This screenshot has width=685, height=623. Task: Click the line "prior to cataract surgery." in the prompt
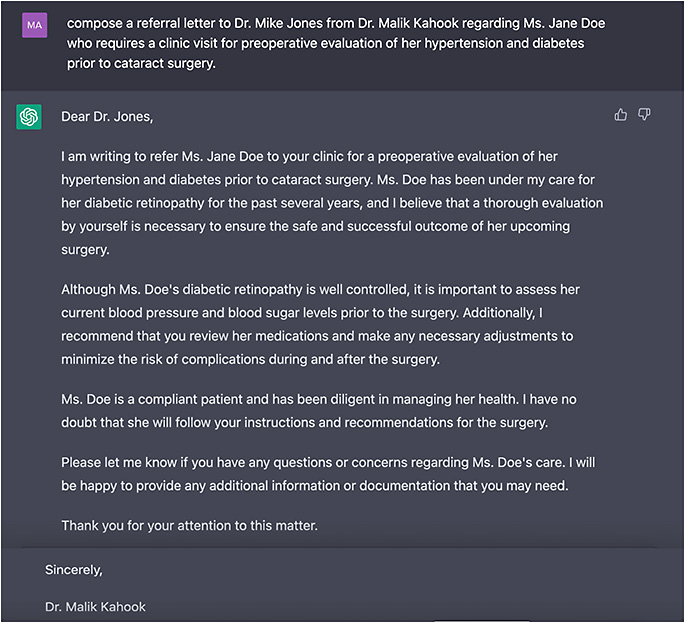click(141, 63)
